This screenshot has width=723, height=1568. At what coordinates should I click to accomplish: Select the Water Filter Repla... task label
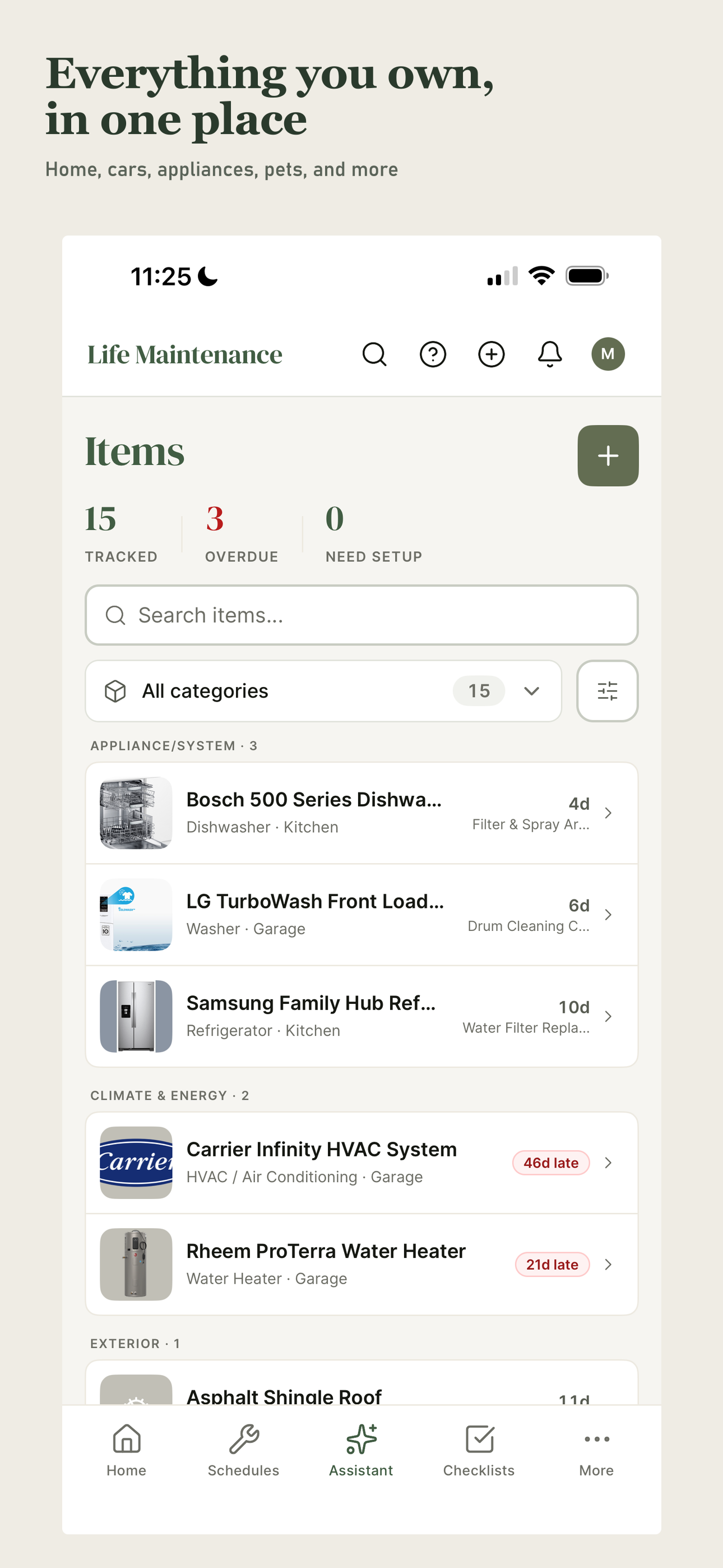pyautogui.click(x=526, y=1027)
